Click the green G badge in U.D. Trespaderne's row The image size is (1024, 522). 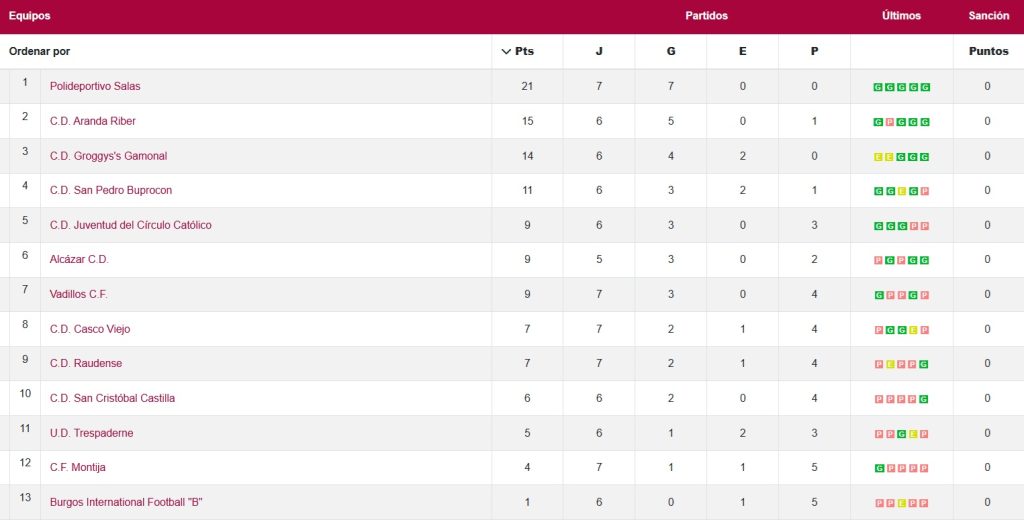[901, 434]
